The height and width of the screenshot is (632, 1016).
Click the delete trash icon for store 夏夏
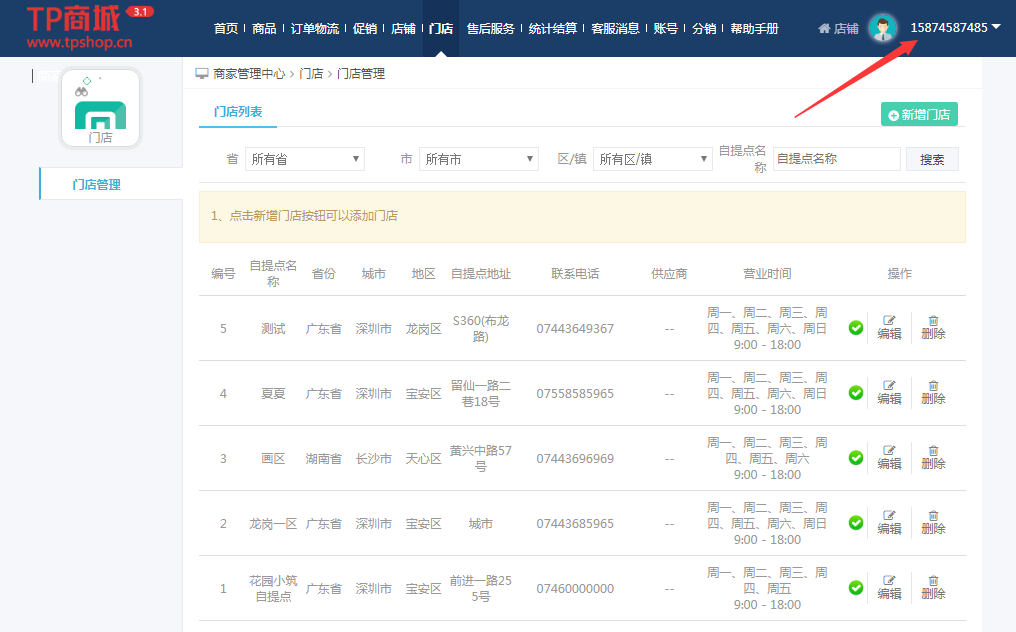(933, 386)
